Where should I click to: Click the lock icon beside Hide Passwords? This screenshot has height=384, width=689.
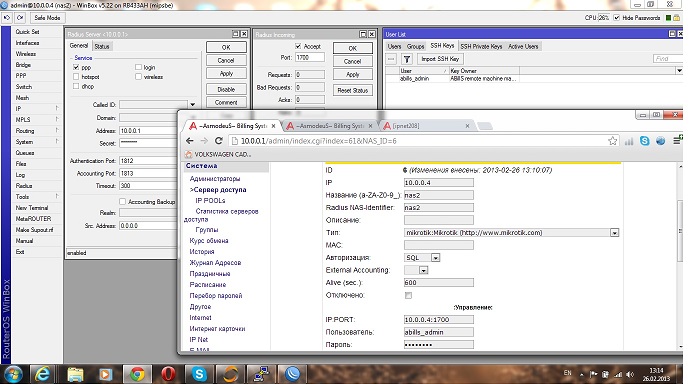(677, 18)
